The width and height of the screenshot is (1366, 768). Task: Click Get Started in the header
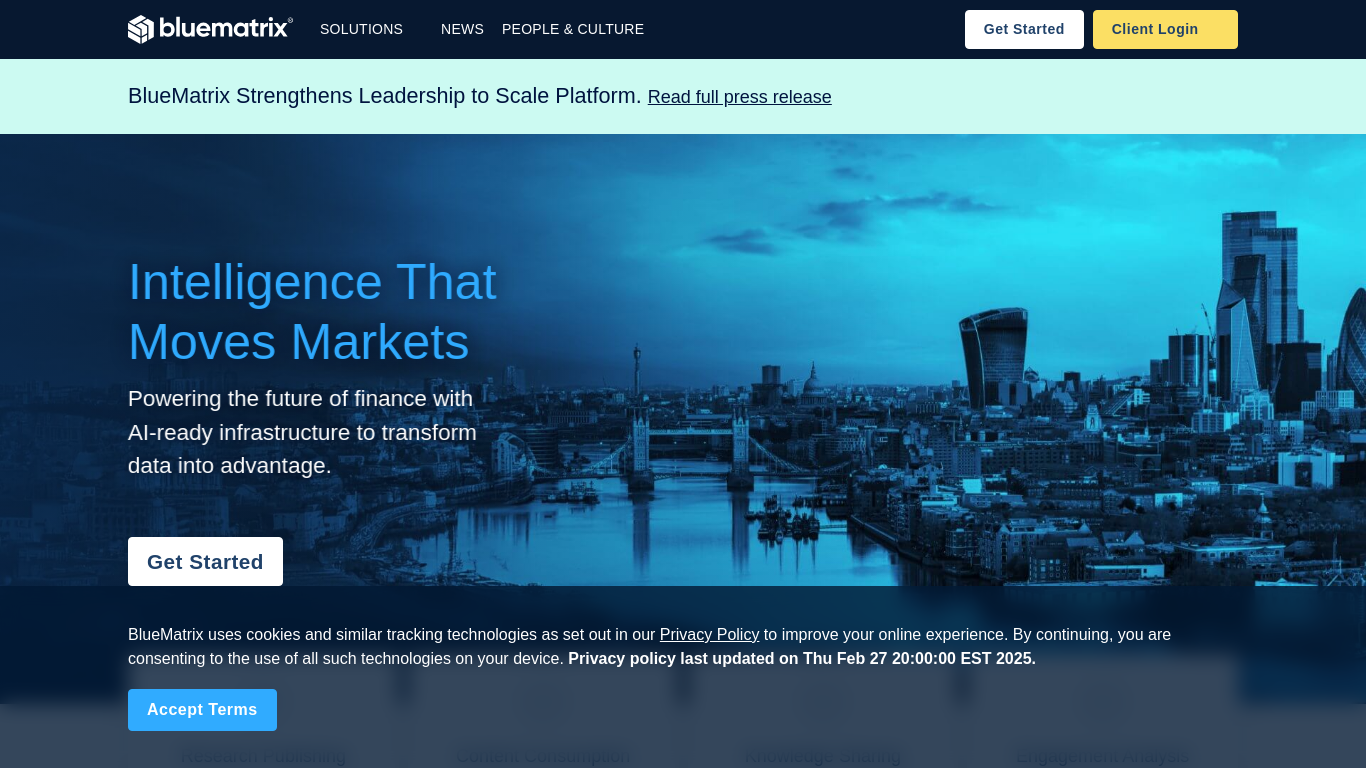[x=1024, y=29]
